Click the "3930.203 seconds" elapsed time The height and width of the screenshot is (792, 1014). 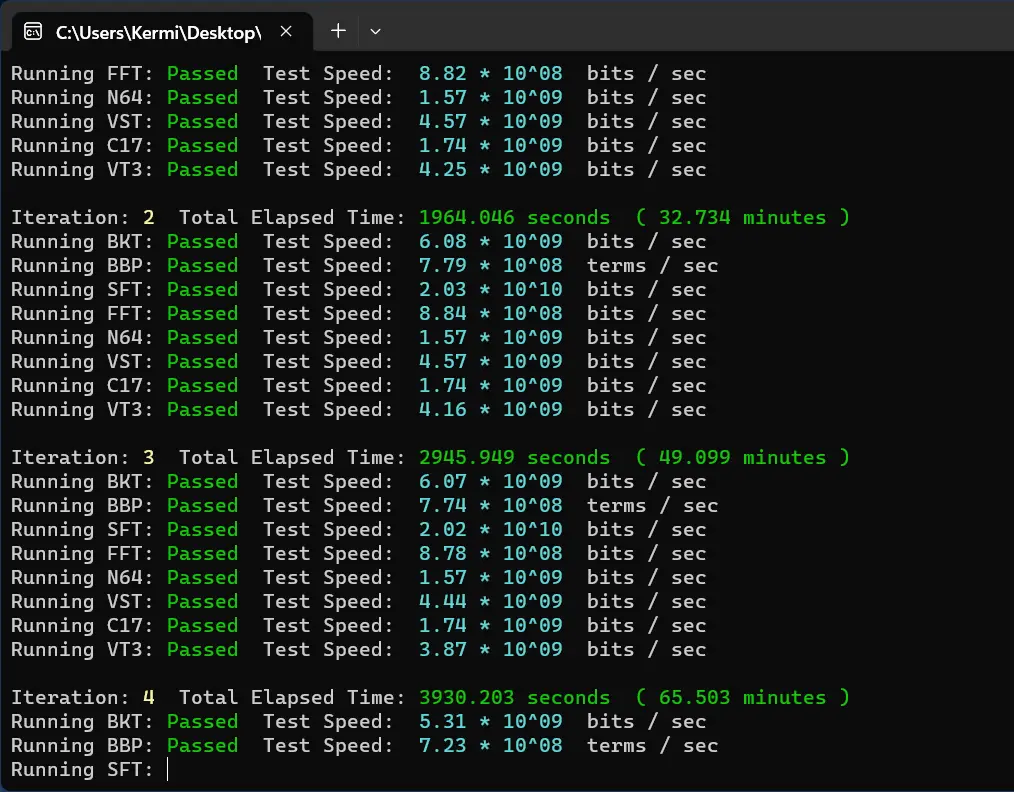pos(514,697)
